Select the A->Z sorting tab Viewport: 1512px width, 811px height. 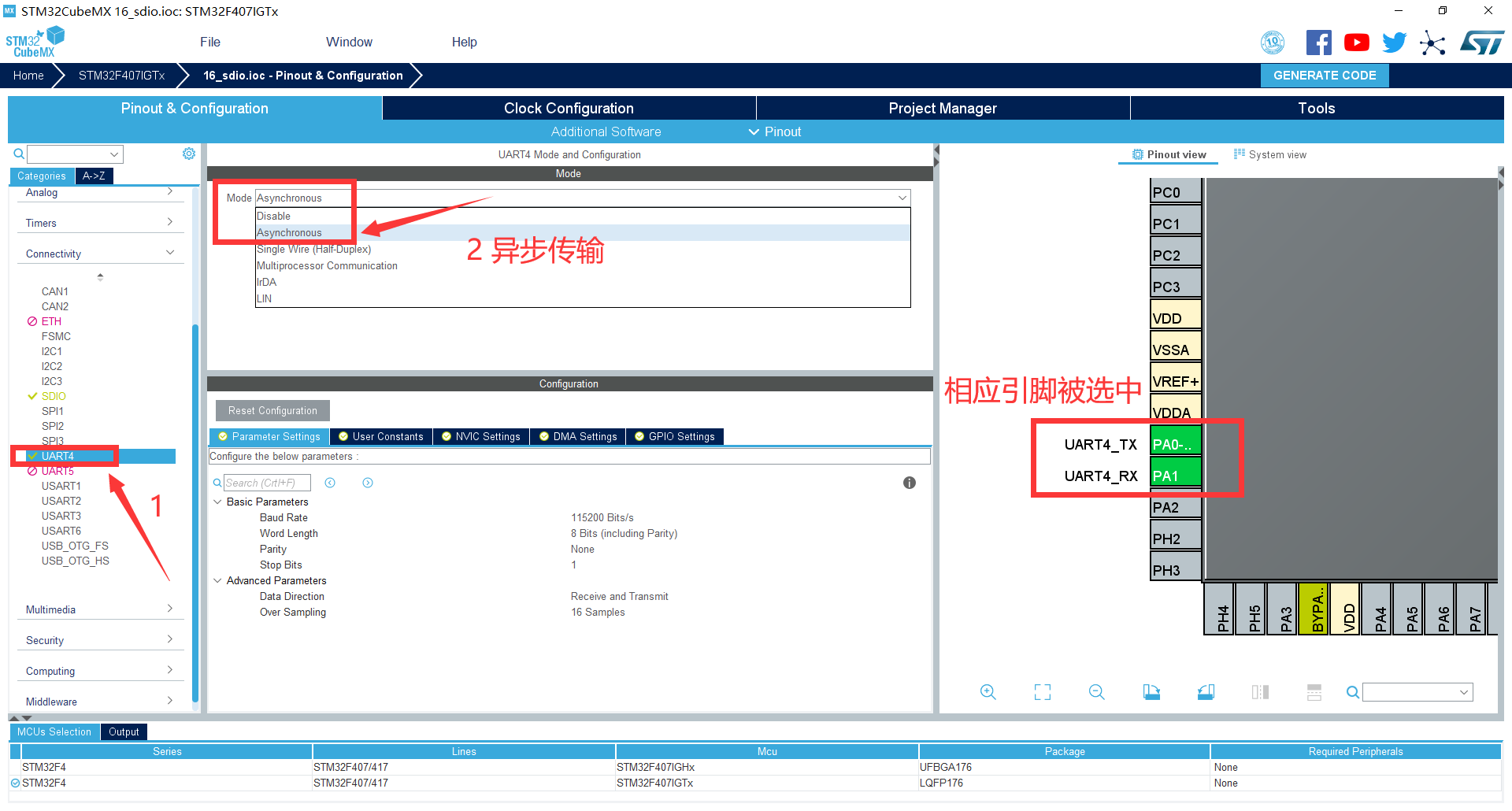pos(94,176)
